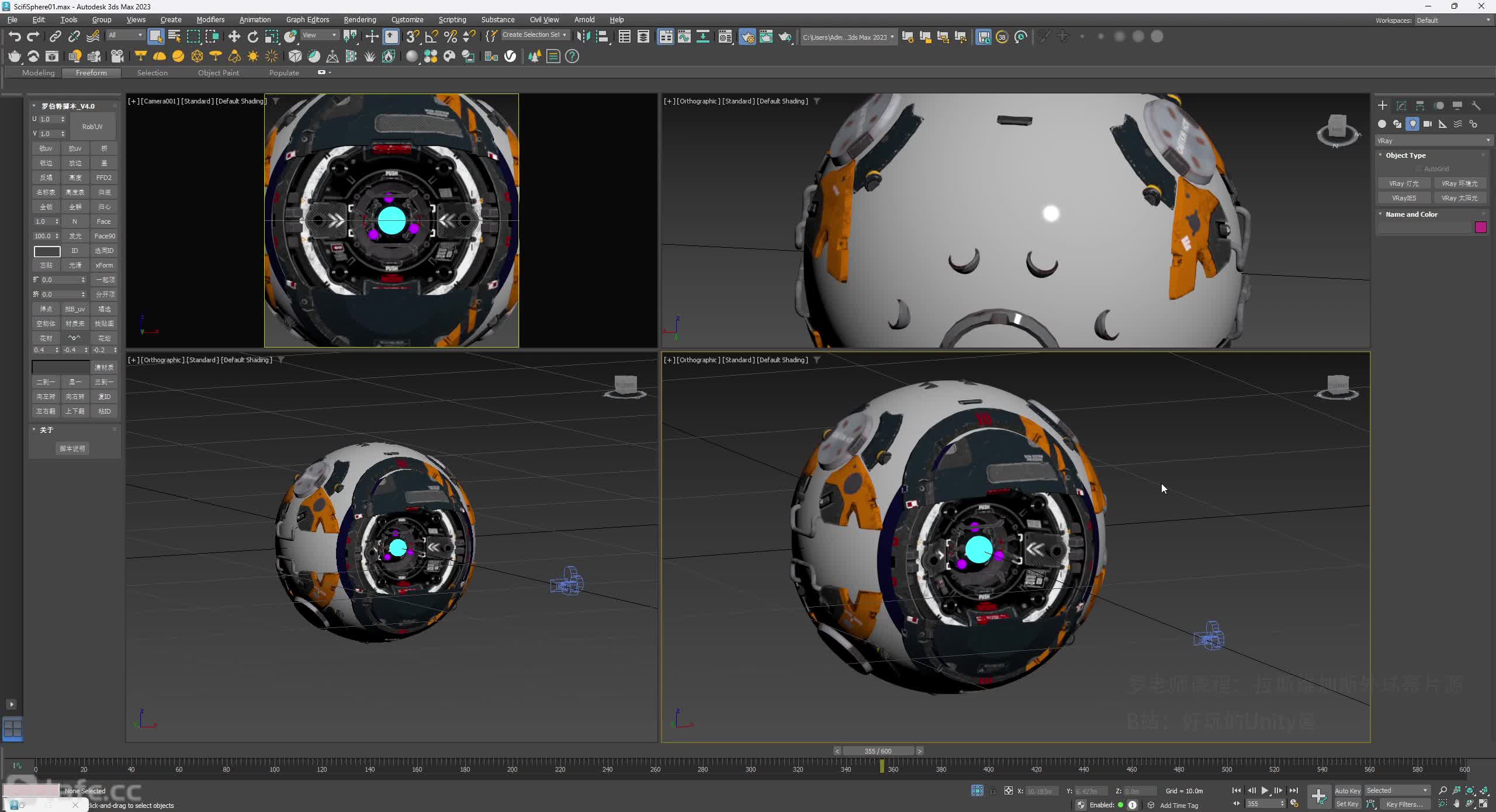Select the Geometry category icon

coord(1382,124)
